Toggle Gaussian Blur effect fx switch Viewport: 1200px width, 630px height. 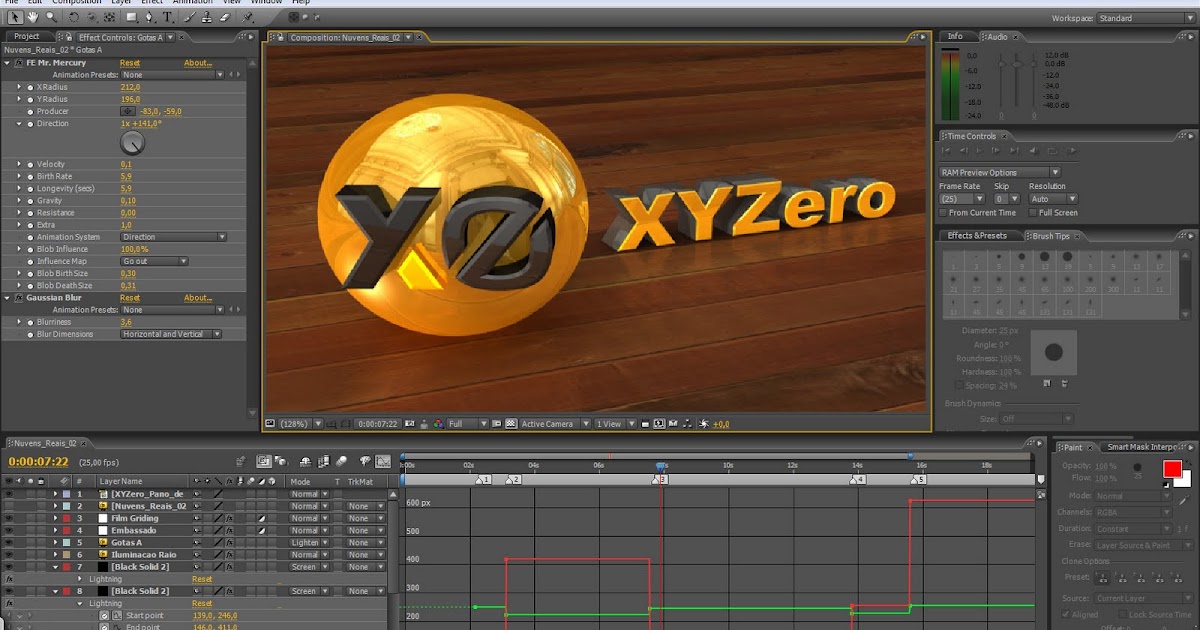click(x=18, y=298)
